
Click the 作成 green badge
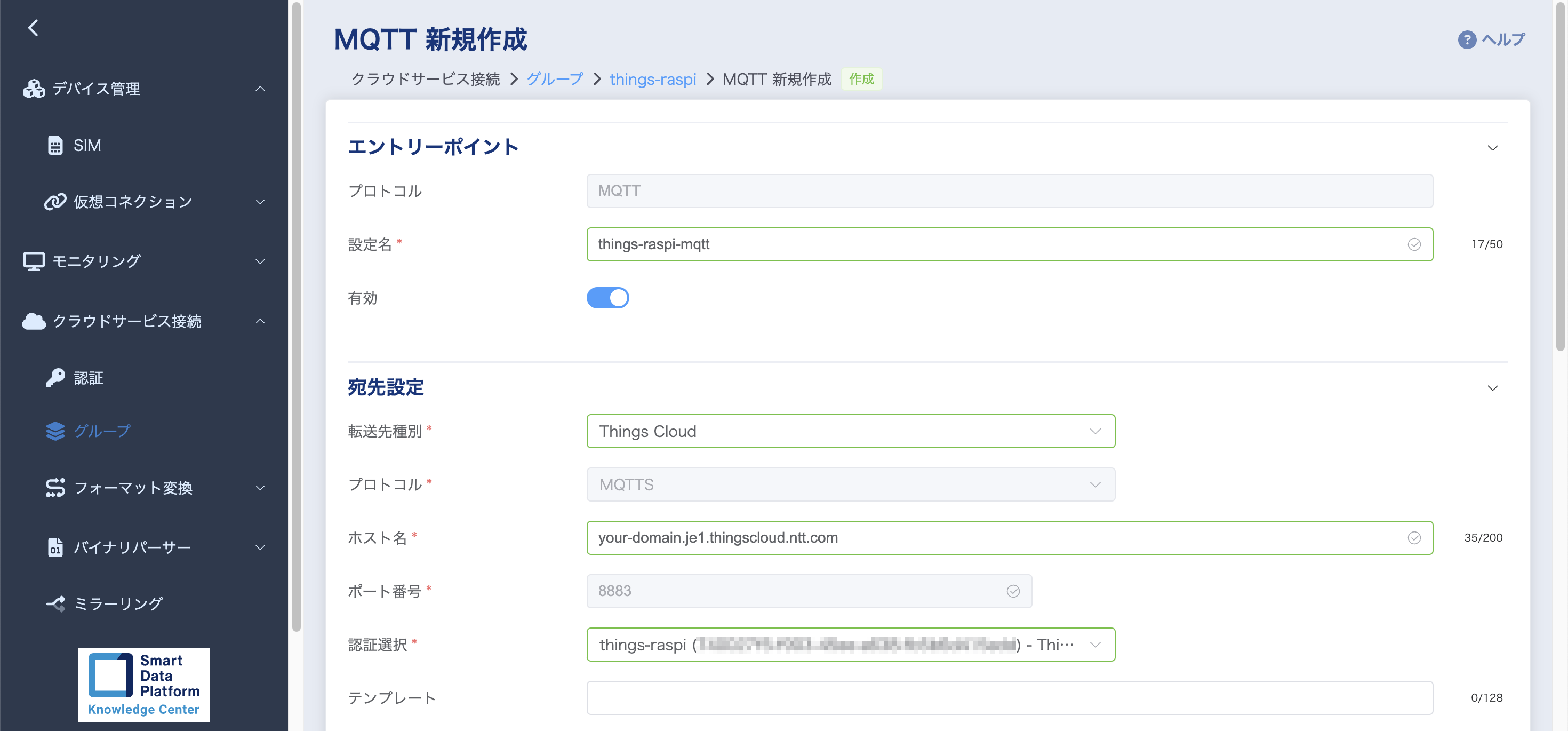(861, 79)
